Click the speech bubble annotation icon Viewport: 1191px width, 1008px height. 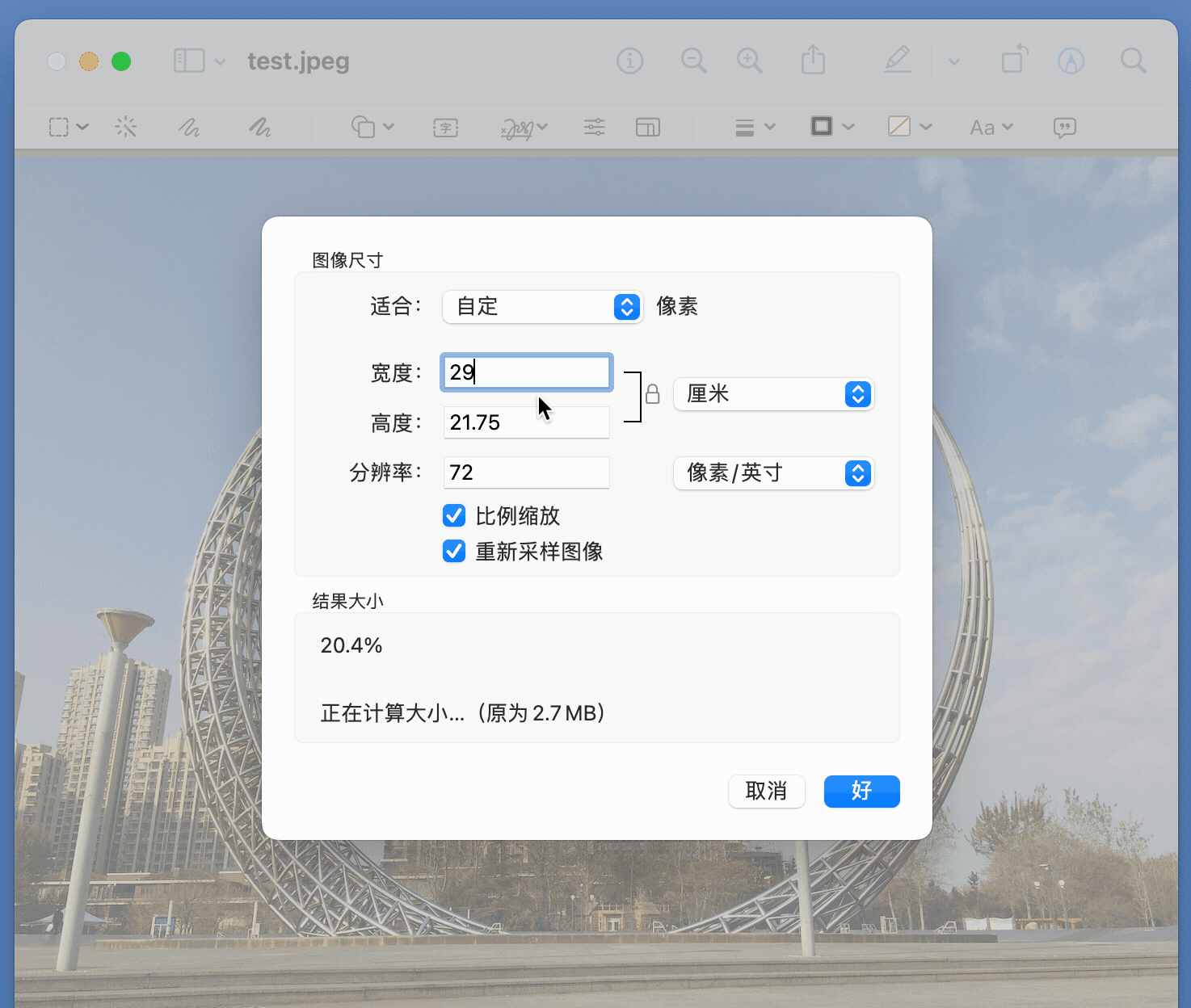click(x=1065, y=128)
